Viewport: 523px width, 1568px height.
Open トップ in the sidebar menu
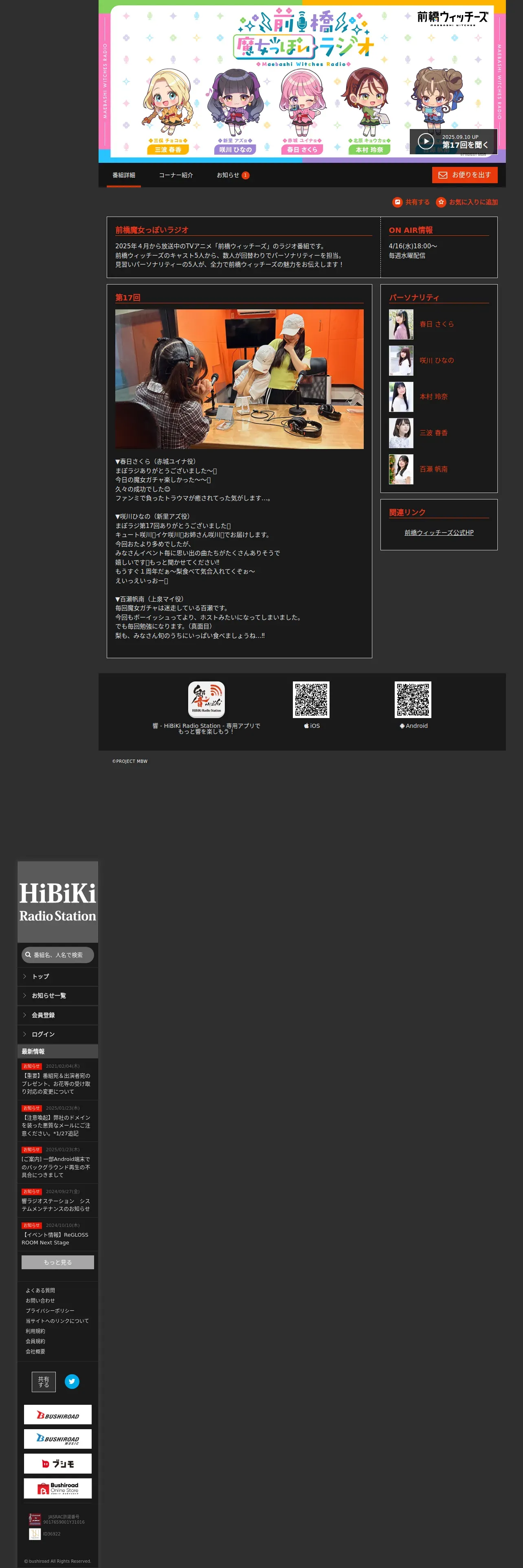tap(58, 977)
